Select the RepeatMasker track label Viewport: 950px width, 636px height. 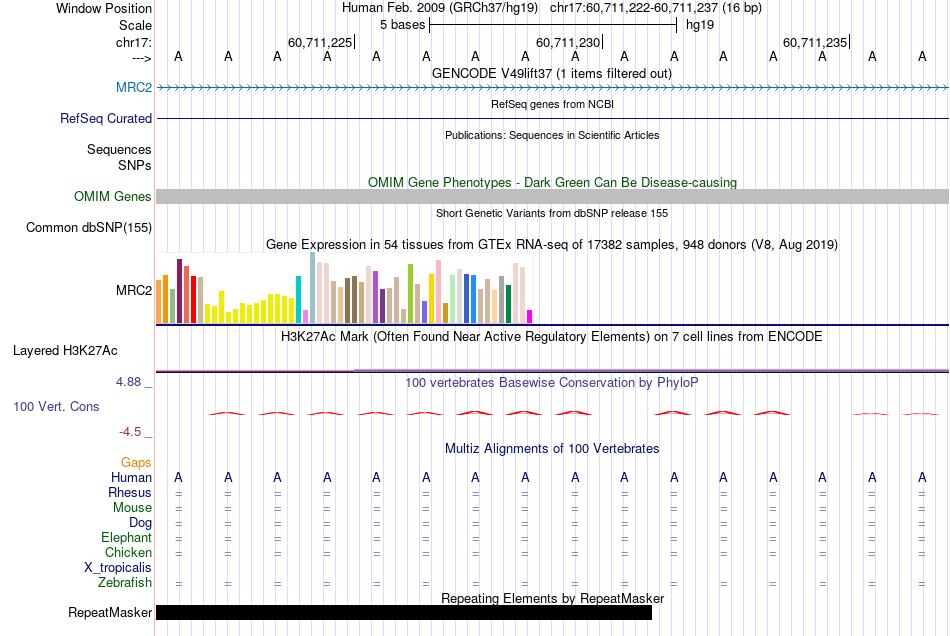[x=110, y=612]
